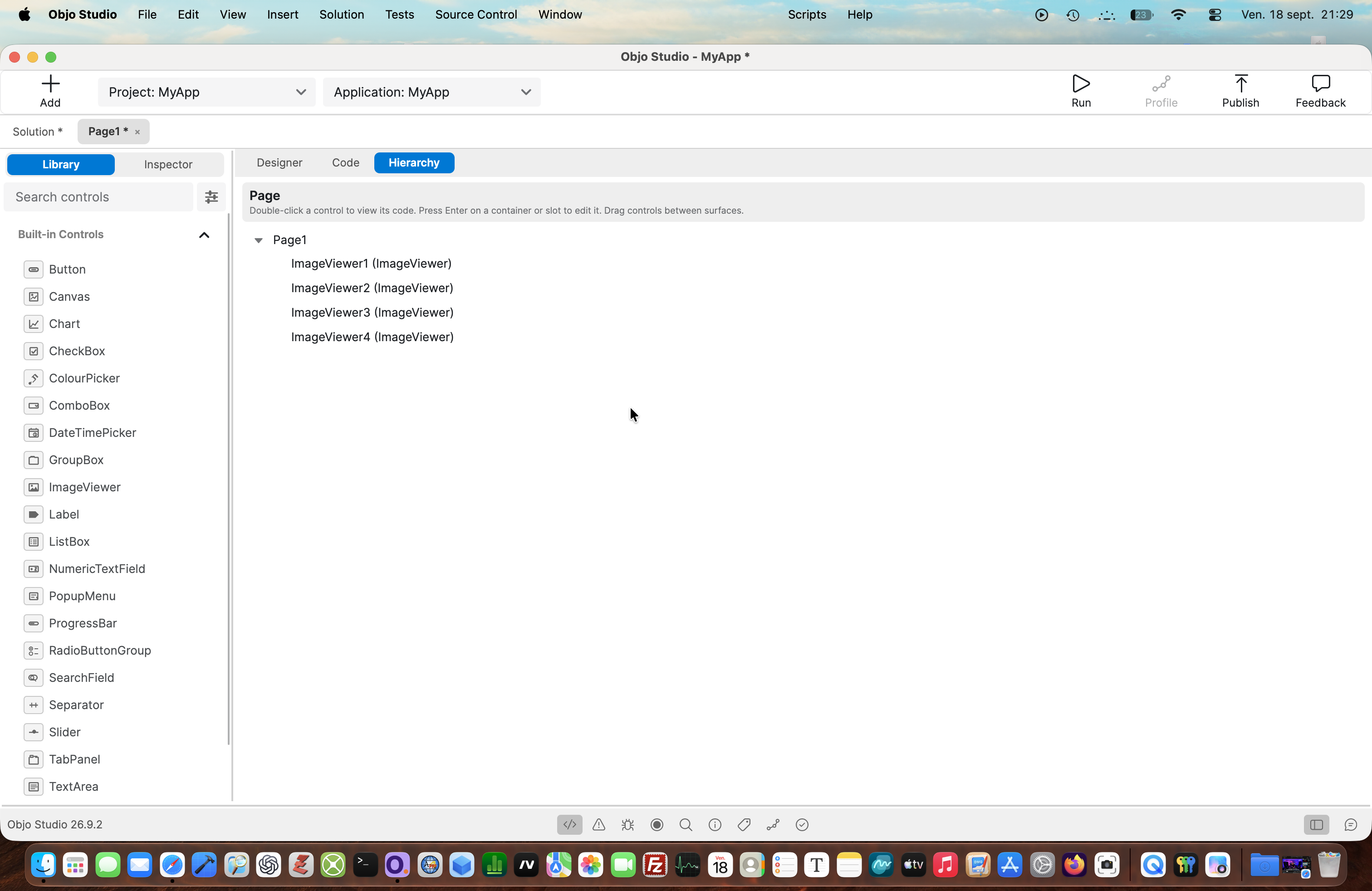The height and width of the screenshot is (891, 1372).
Task: Switch the left panel to Library
Action: (60, 164)
